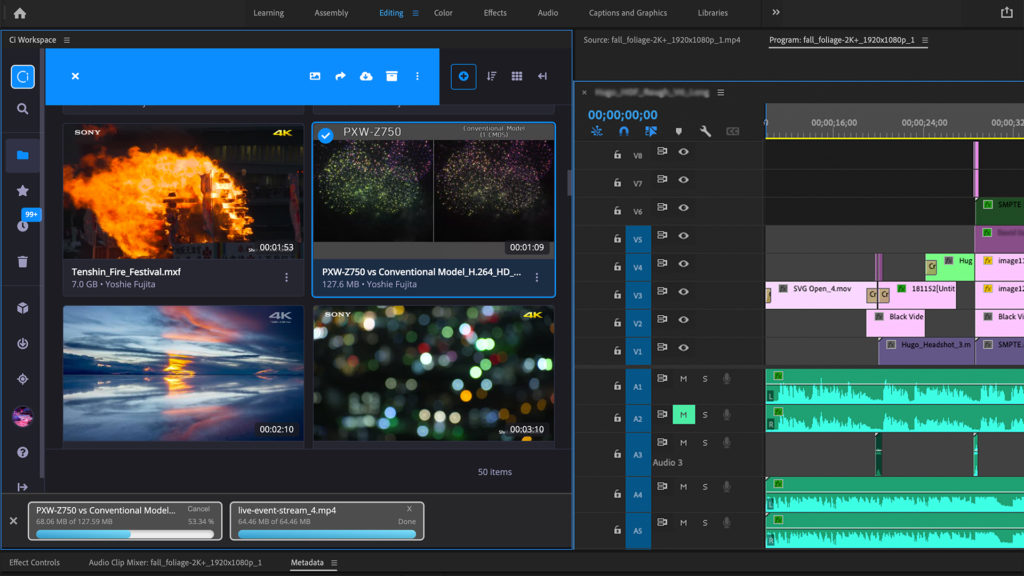
Task: Open the Ci help question-mark icon
Action: pos(22,452)
